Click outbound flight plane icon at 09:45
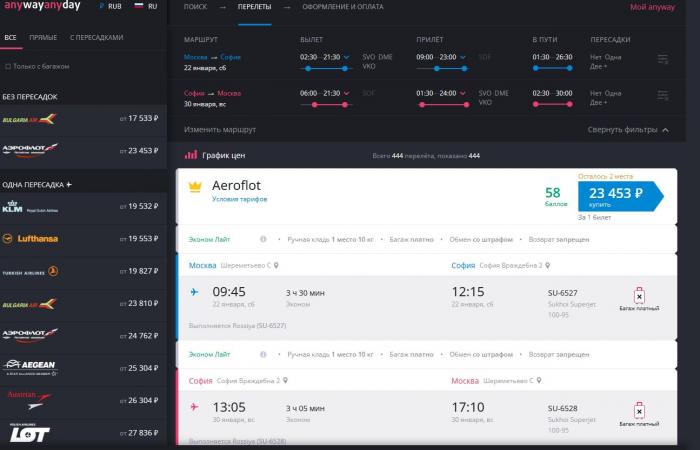 pyautogui.click(x=194, y=292)
